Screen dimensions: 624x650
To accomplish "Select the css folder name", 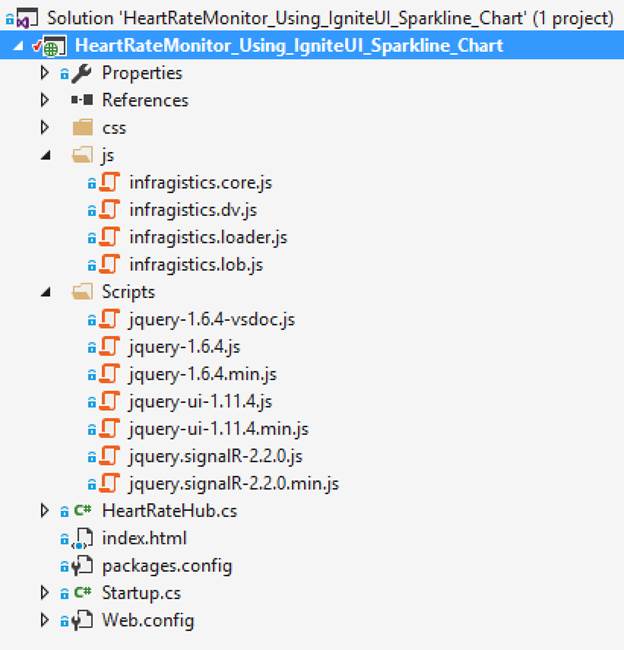I will coord(114,128).
